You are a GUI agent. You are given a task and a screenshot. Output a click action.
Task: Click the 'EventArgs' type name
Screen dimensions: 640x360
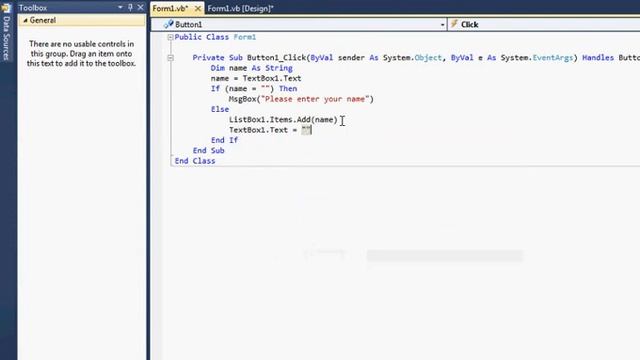pyautogui.click(x=553, y=58)
